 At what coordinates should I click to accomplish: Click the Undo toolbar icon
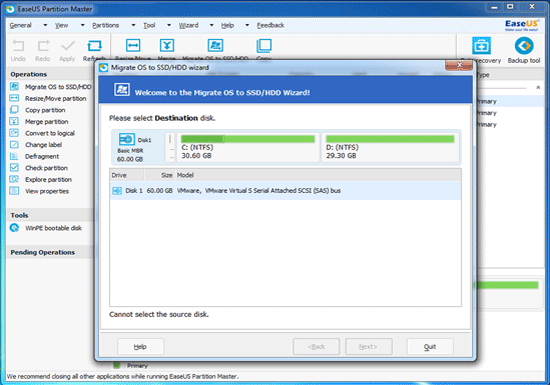pos(18,46)
